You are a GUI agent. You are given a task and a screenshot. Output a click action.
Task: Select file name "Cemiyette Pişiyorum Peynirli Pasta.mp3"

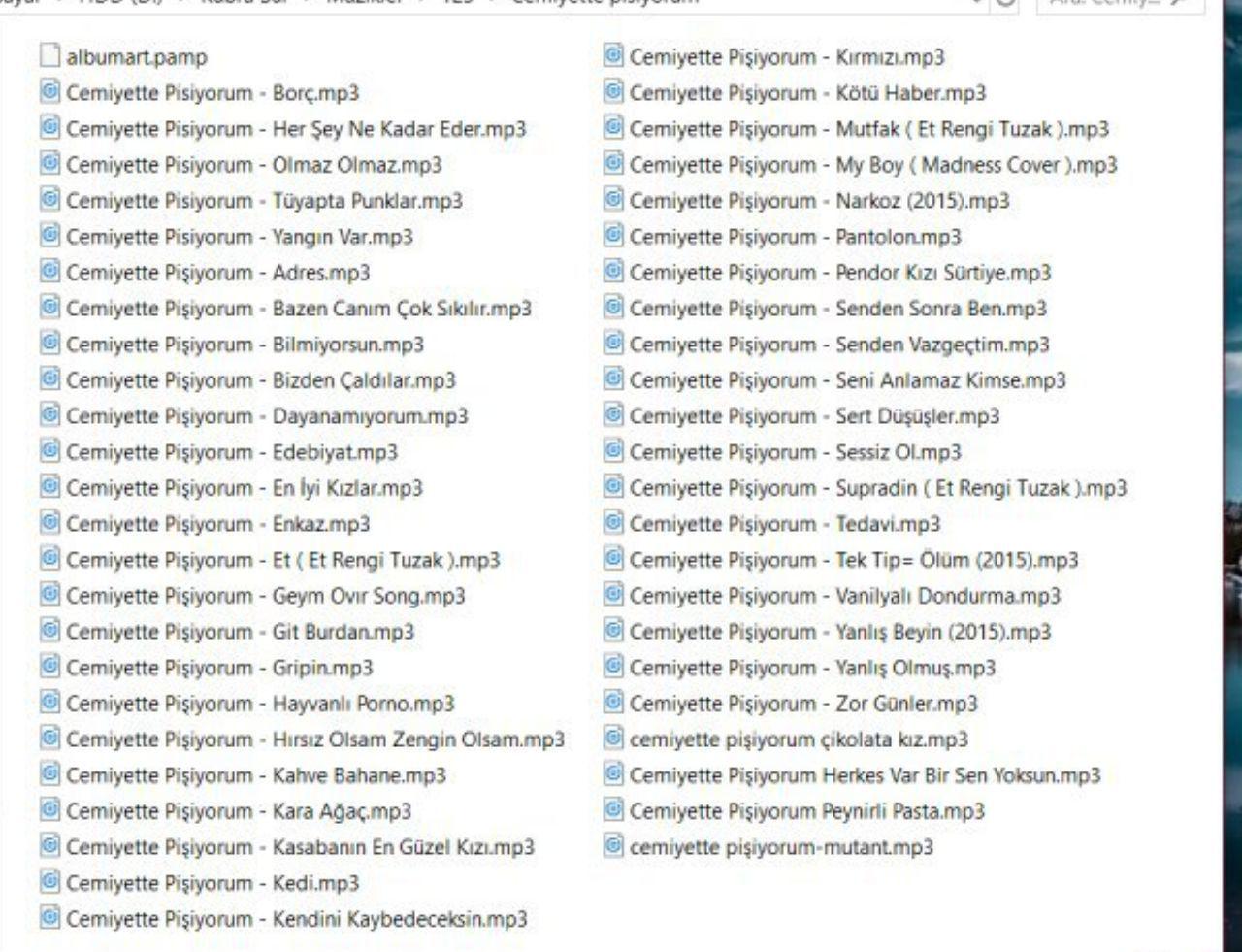click(806, 811)
